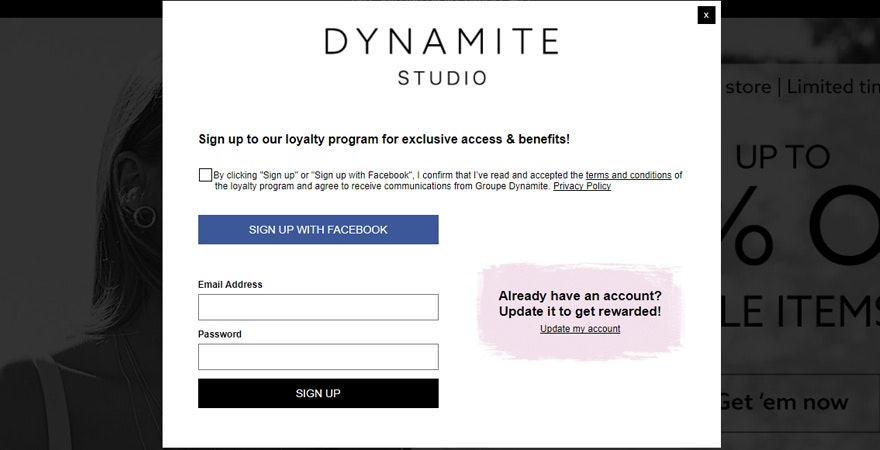This screenshot has width=880, height=450.
Task: Open the terms and conditions link
Action: pos(628,175)
